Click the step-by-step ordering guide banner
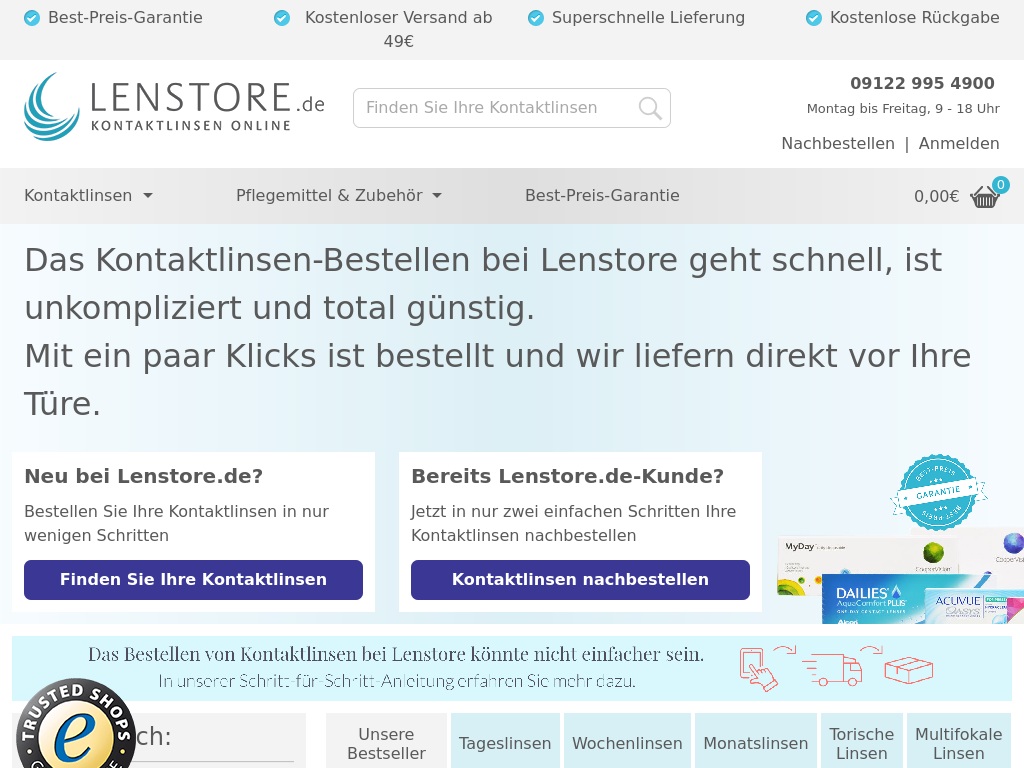 (511, 667)
